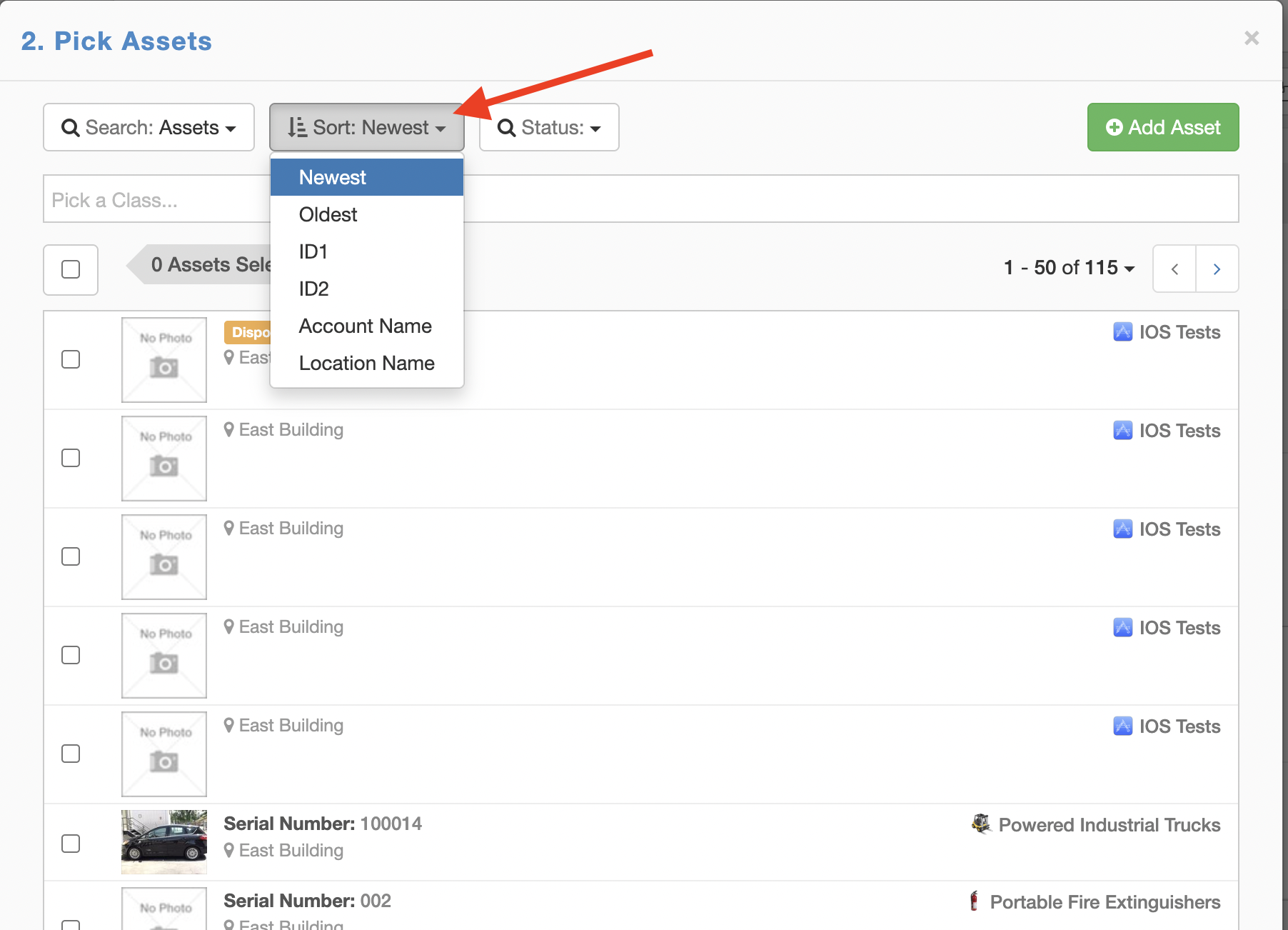Click East Building under Serial Number 100014
This screenshot has height=930, width=1288.
[x=291, y=850]
